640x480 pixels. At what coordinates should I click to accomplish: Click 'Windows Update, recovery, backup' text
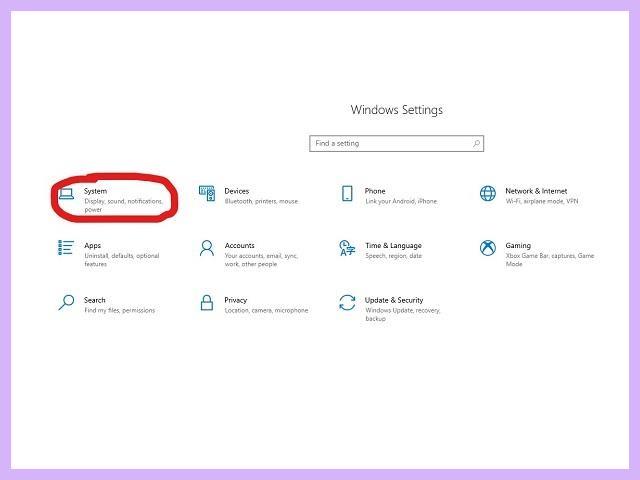tap(403, 314)
